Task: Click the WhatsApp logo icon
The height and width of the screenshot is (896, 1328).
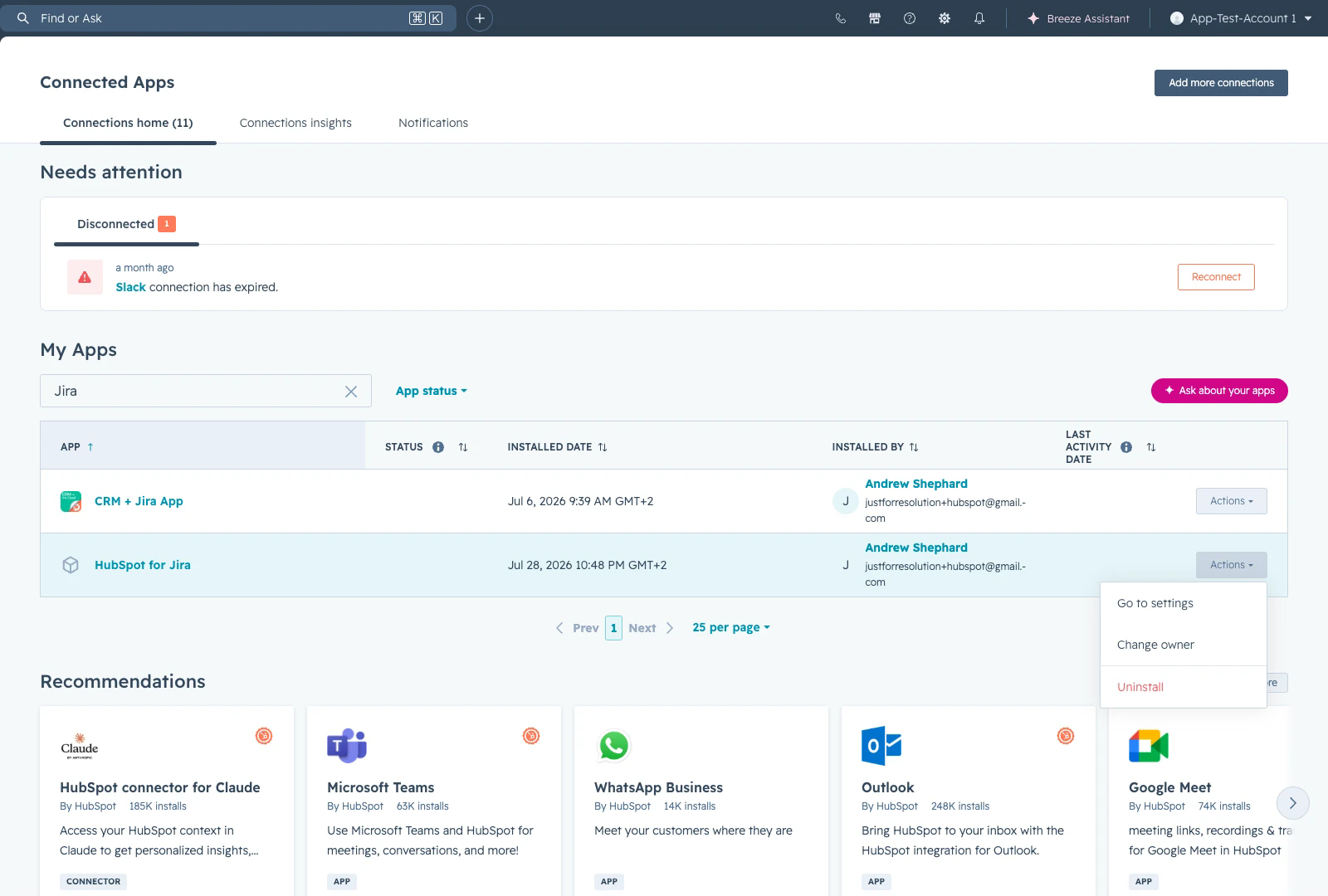Action: 614,746
